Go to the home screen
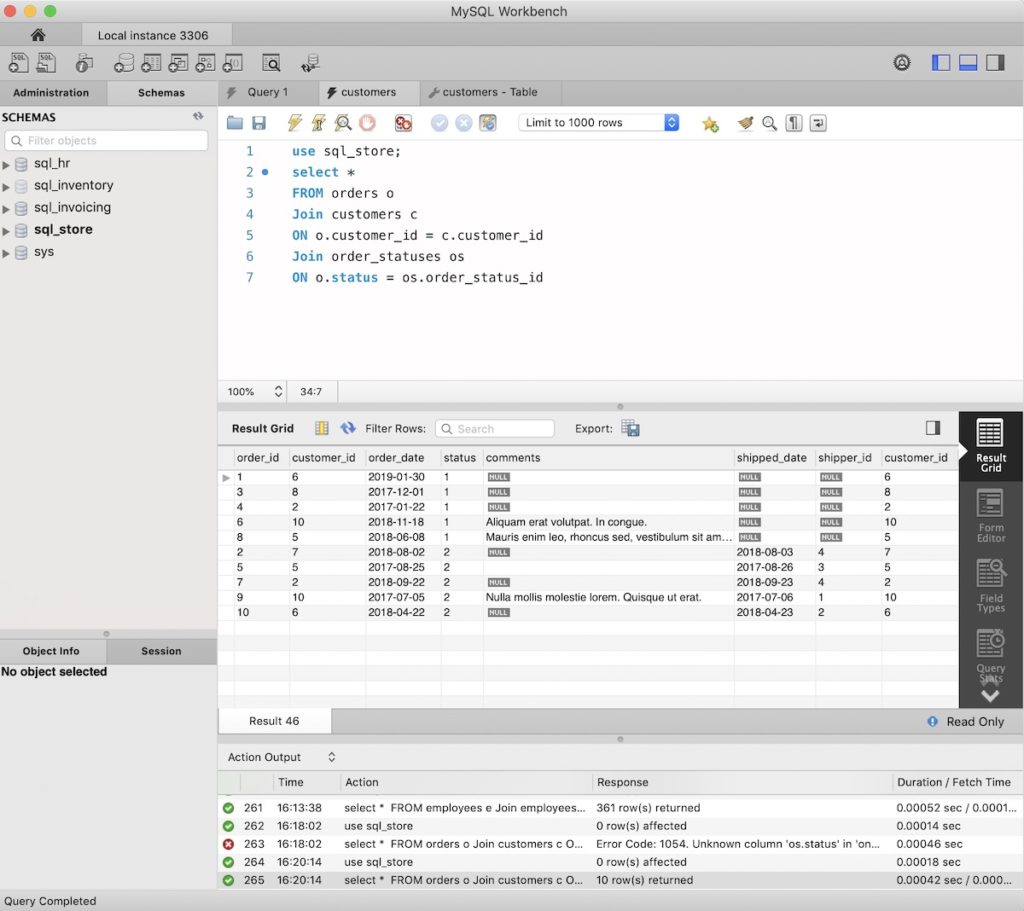1024x911 pixels. [38, 35]
